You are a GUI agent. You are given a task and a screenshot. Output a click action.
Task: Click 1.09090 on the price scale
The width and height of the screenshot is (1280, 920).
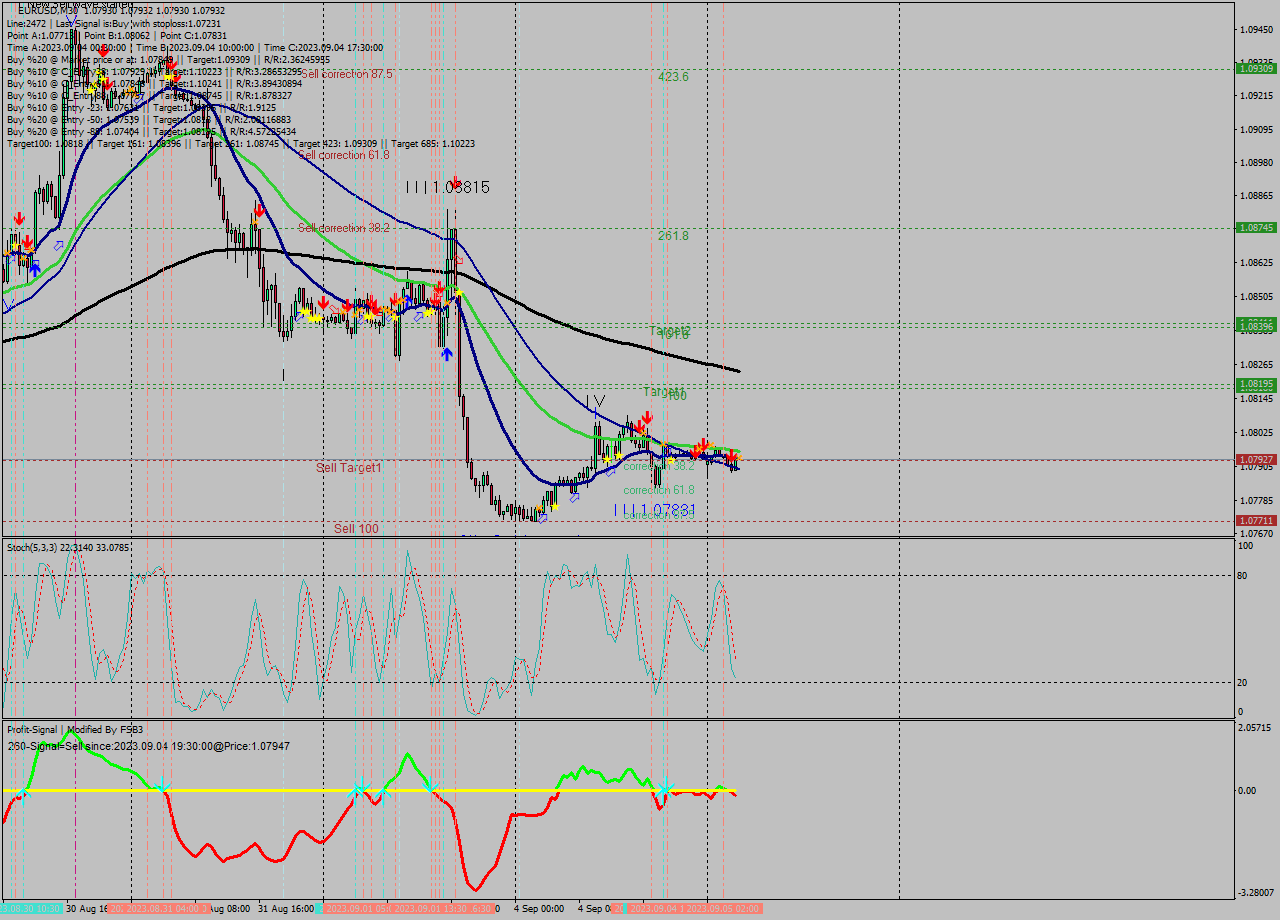[x=1257, y=129]
